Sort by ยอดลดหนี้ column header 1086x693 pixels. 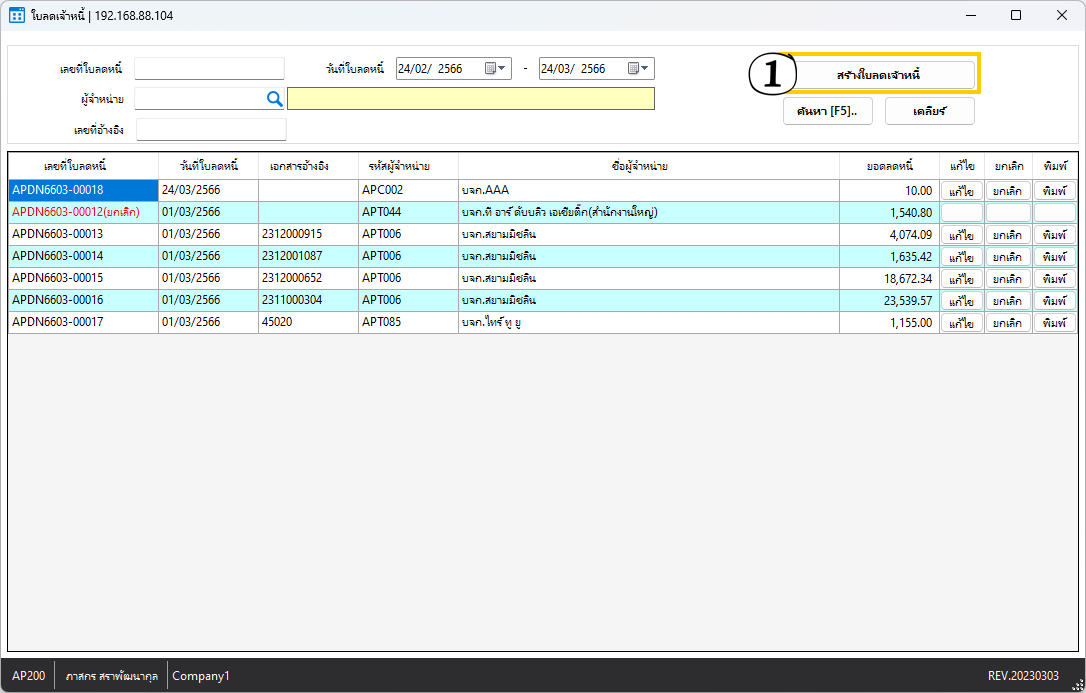[x=888, y=166]
